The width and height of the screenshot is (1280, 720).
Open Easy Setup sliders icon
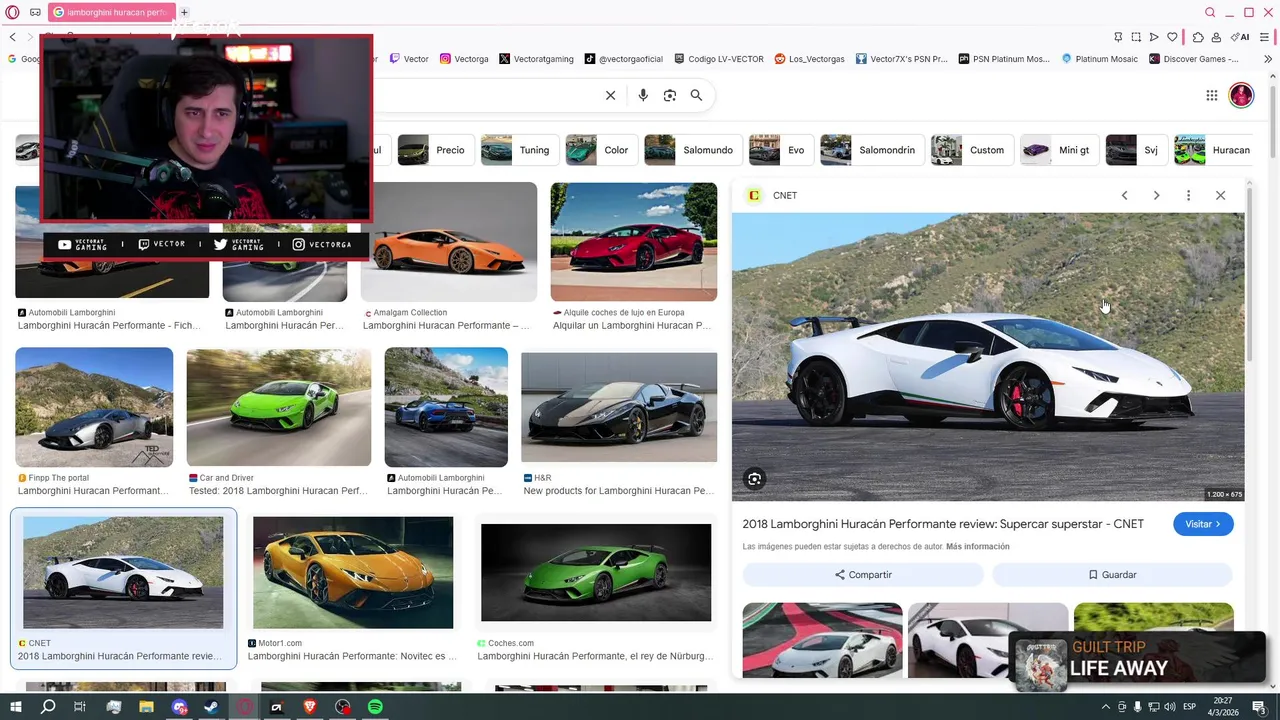[1266, 37]
